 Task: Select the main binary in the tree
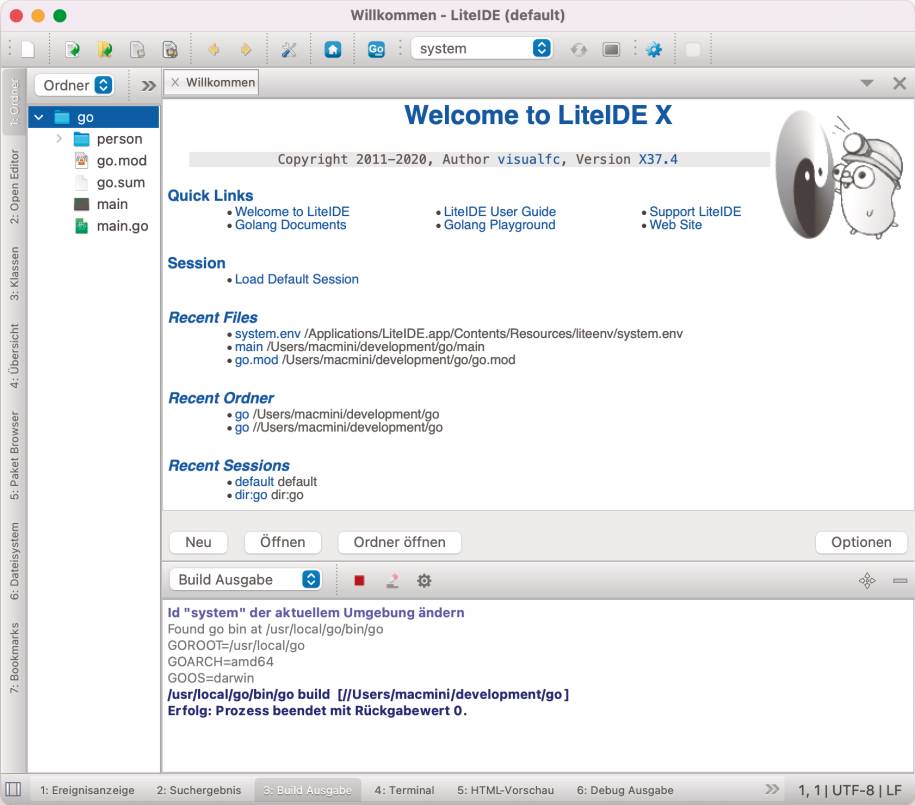(x=112, y=204)
